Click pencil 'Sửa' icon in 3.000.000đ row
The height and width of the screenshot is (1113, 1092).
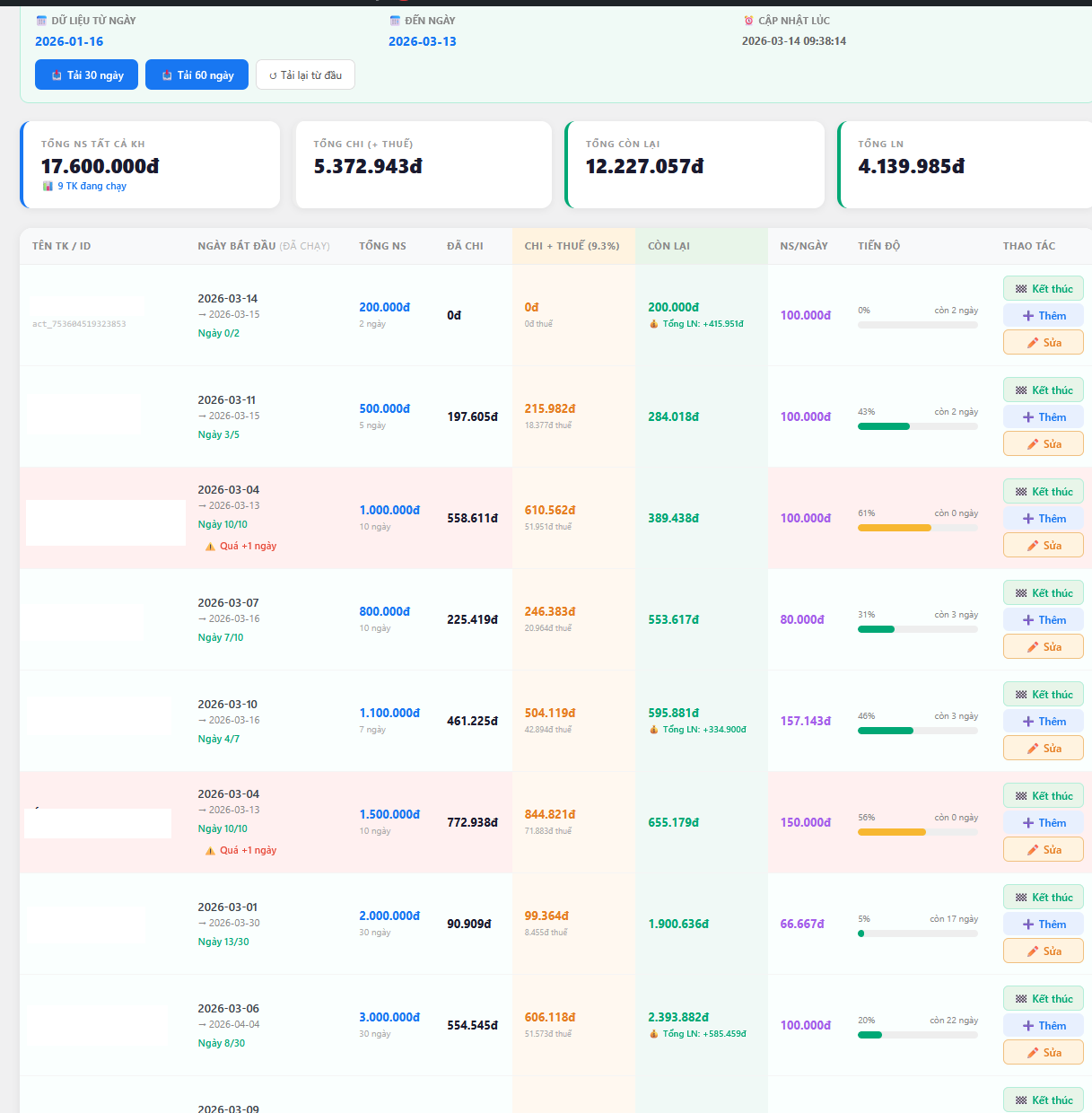point(1033,1053)
